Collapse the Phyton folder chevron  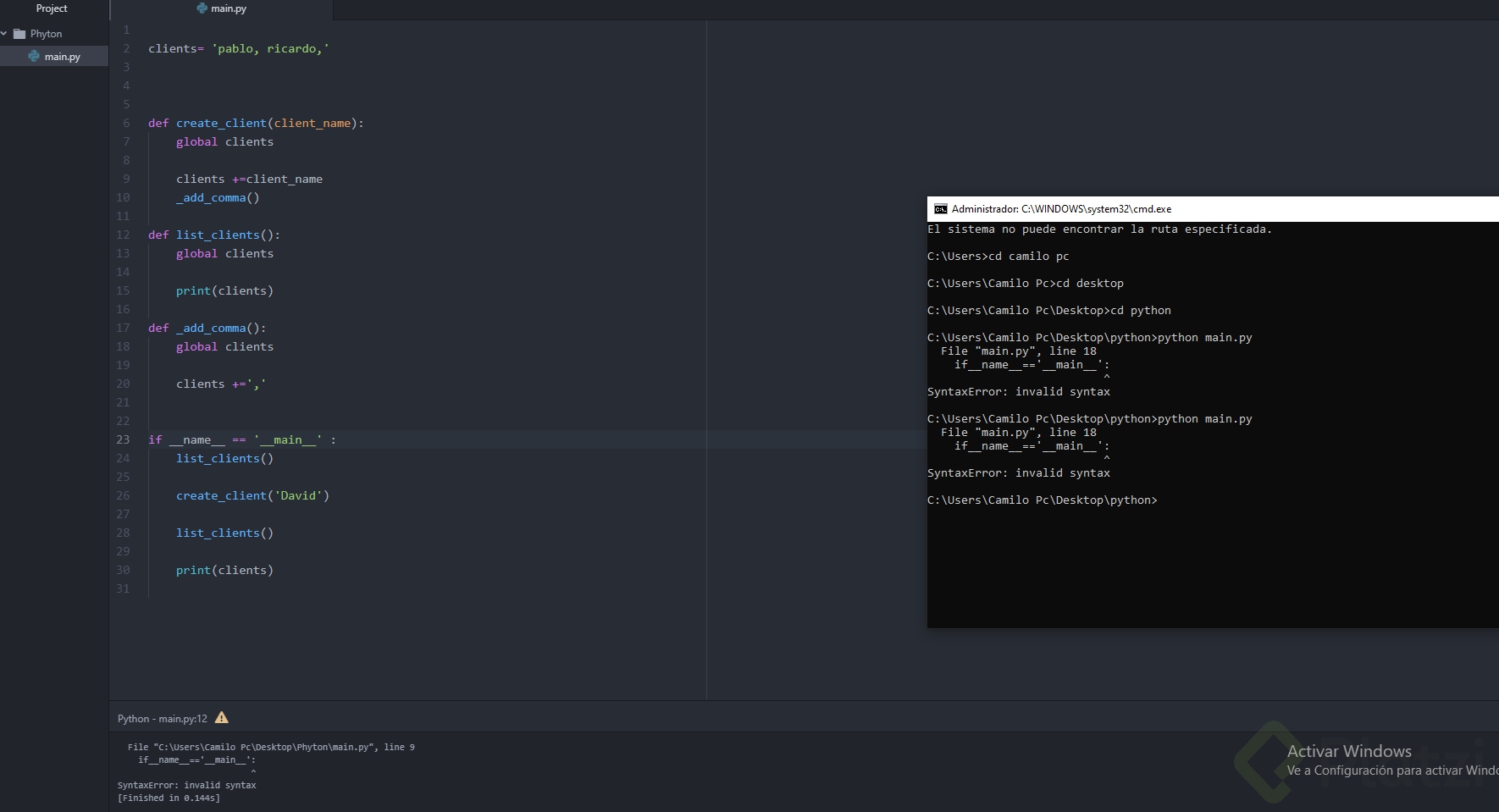click(5, 34)
